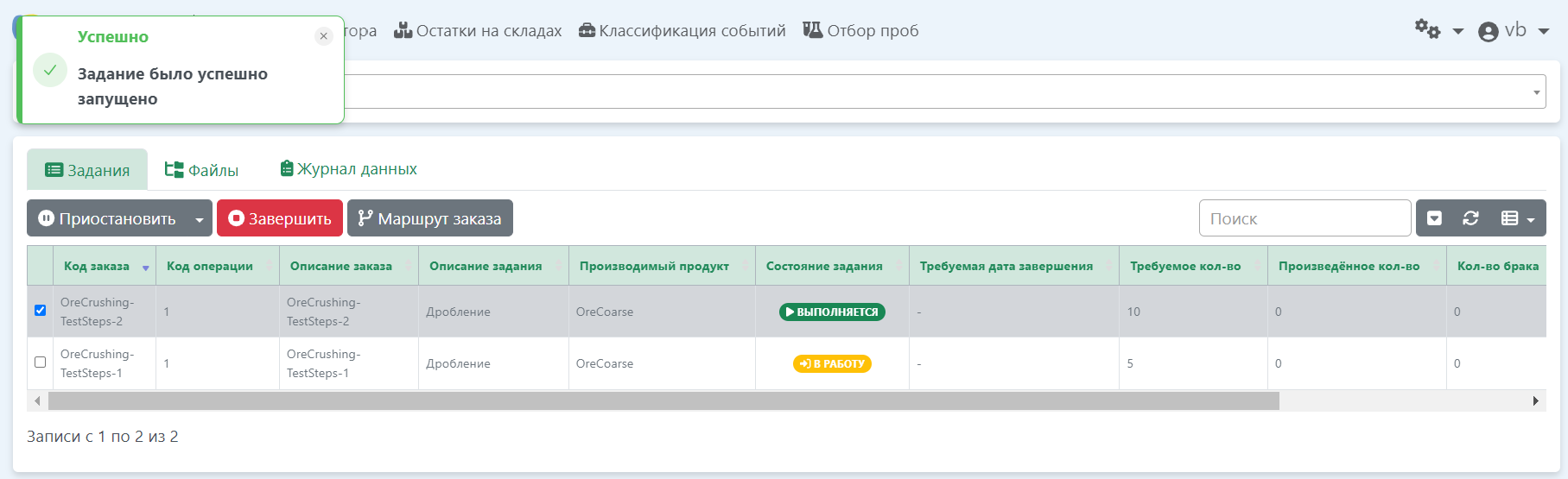This screenshot has width=1568, height=479.
Task: Click the Записи с 1 по 2 из 2 text
Action: pyautogui.click(x=103, y=437)
